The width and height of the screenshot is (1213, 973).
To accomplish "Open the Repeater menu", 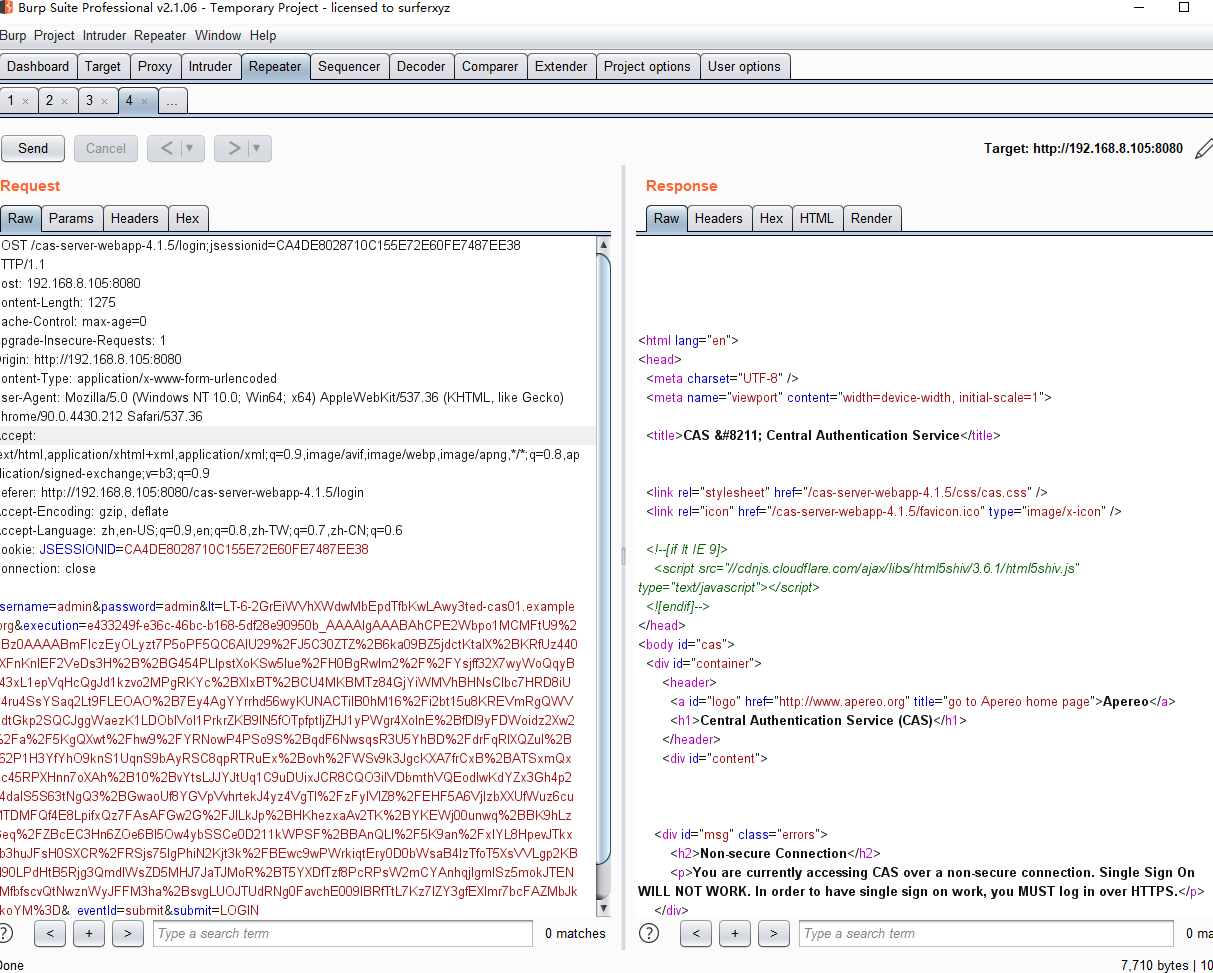I will coord(160,35).
